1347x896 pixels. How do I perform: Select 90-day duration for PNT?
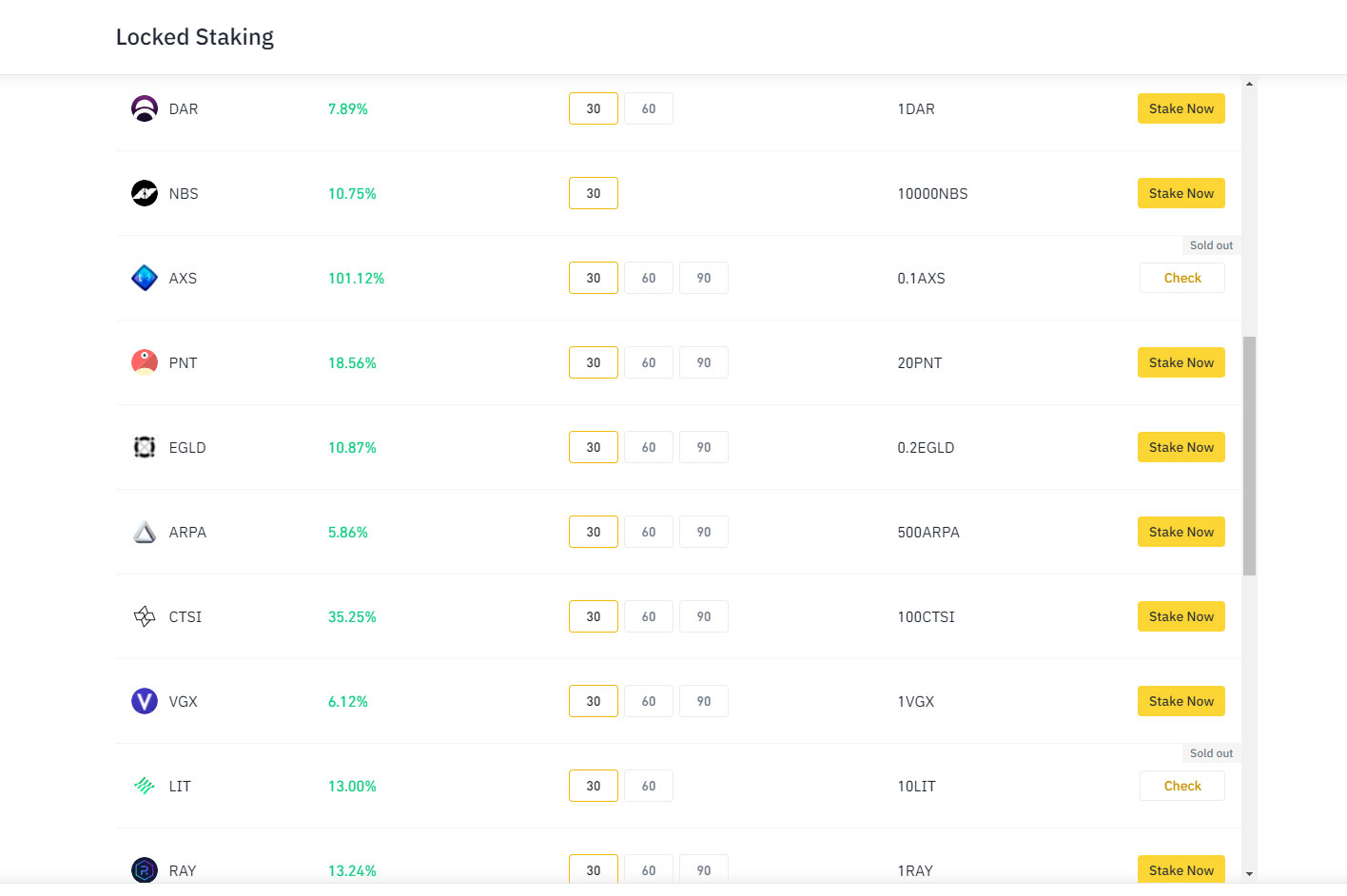point(704,362)
